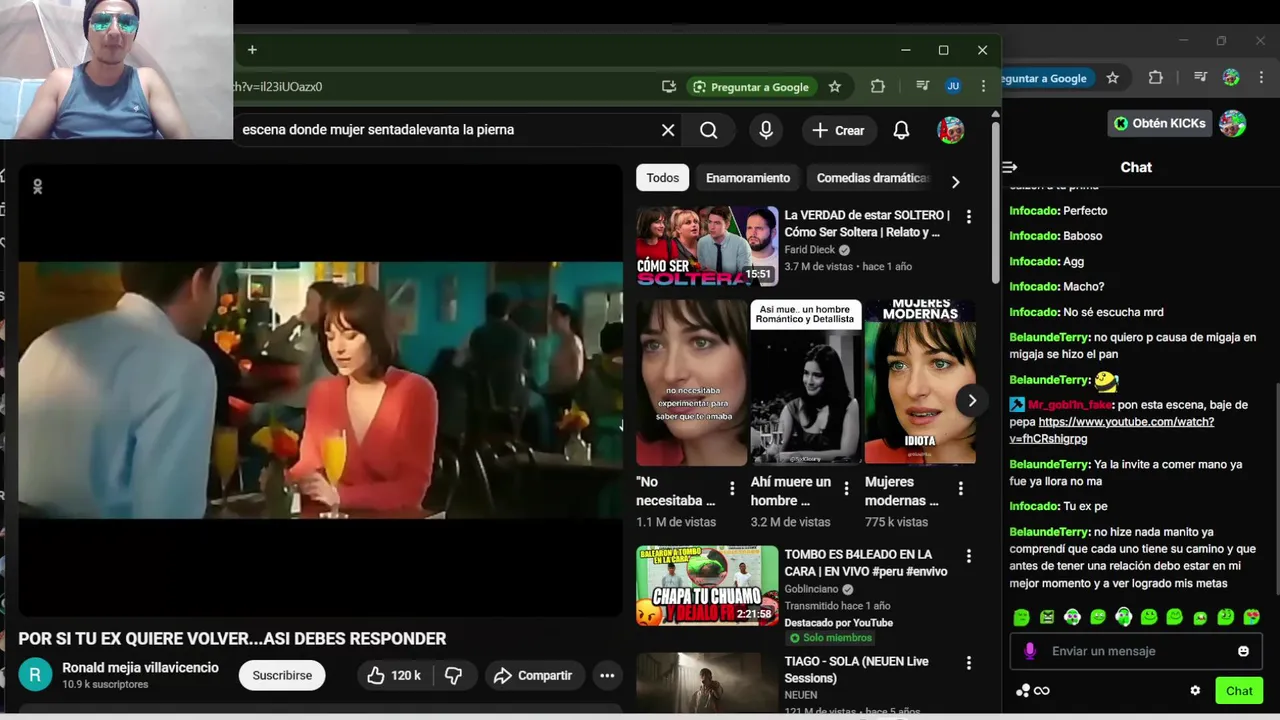Open the 'Ahí muere un hombre' Short
This screenshot has height=720, width=1280.
[x=806, y=382]
